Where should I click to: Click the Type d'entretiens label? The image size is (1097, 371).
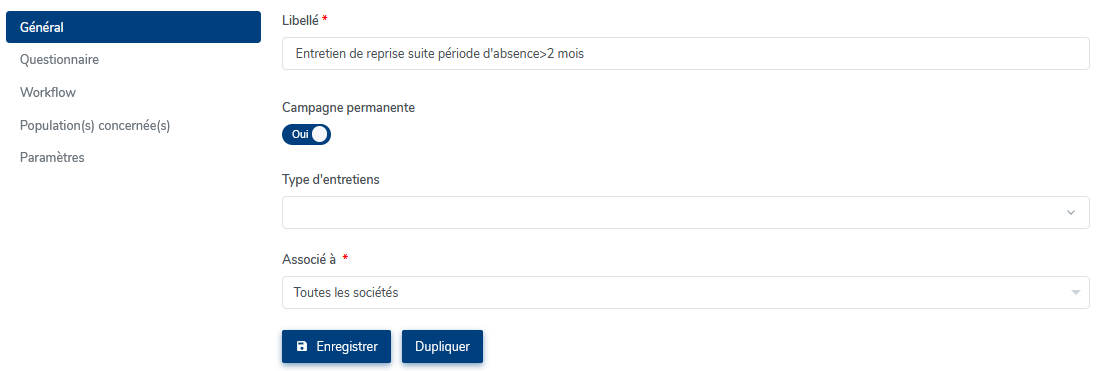(331, 180)
